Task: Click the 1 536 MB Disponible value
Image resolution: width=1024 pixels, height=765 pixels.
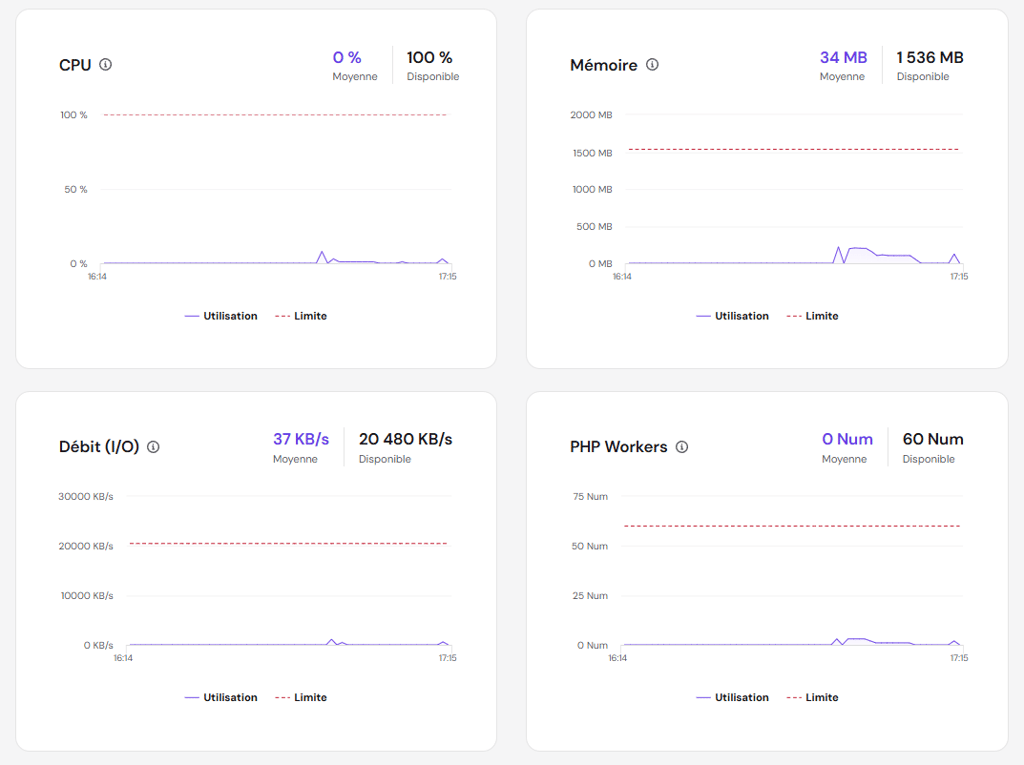Action: tap(929, 57)
